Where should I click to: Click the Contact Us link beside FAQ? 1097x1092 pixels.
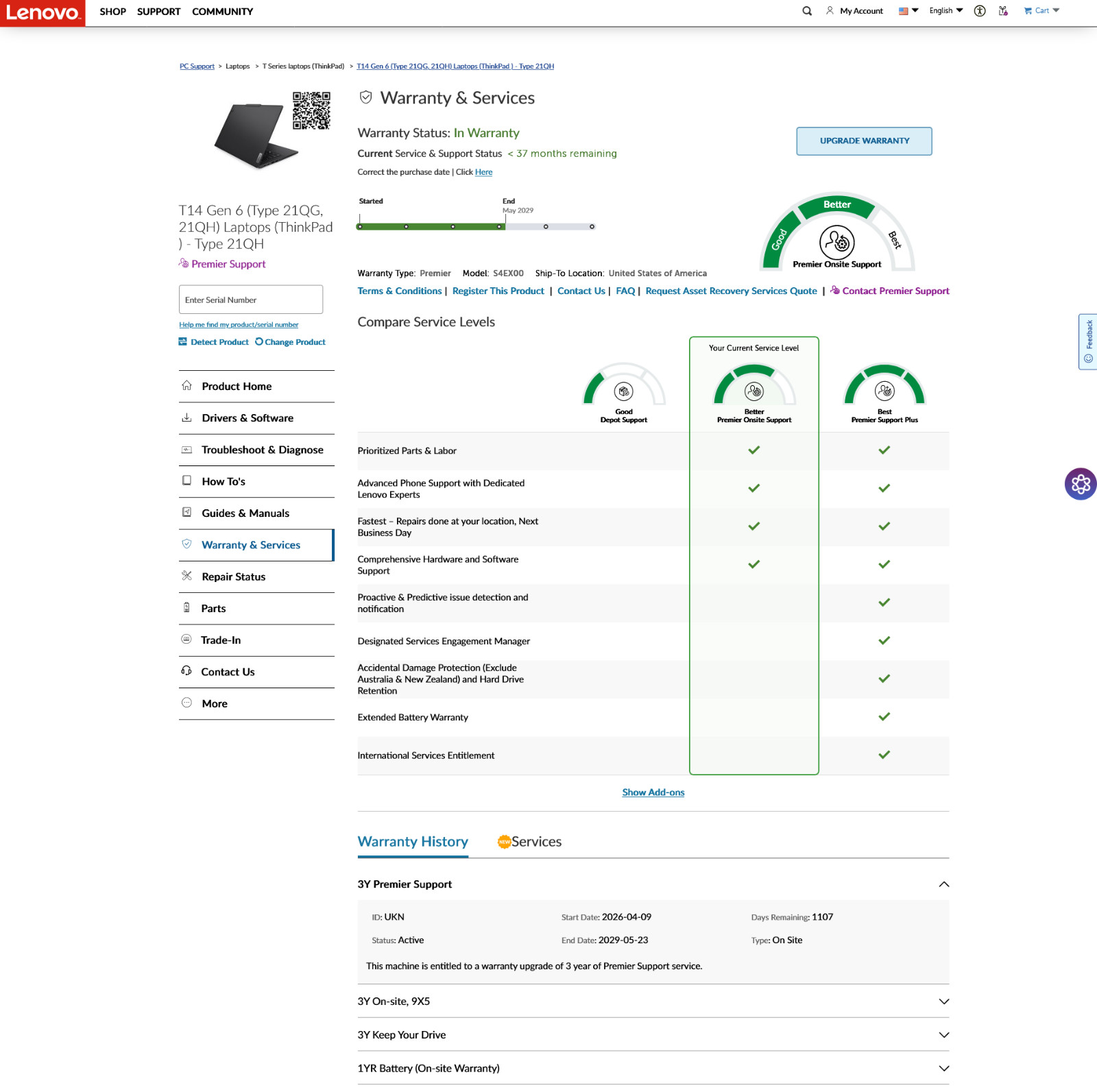coord(581,291)
